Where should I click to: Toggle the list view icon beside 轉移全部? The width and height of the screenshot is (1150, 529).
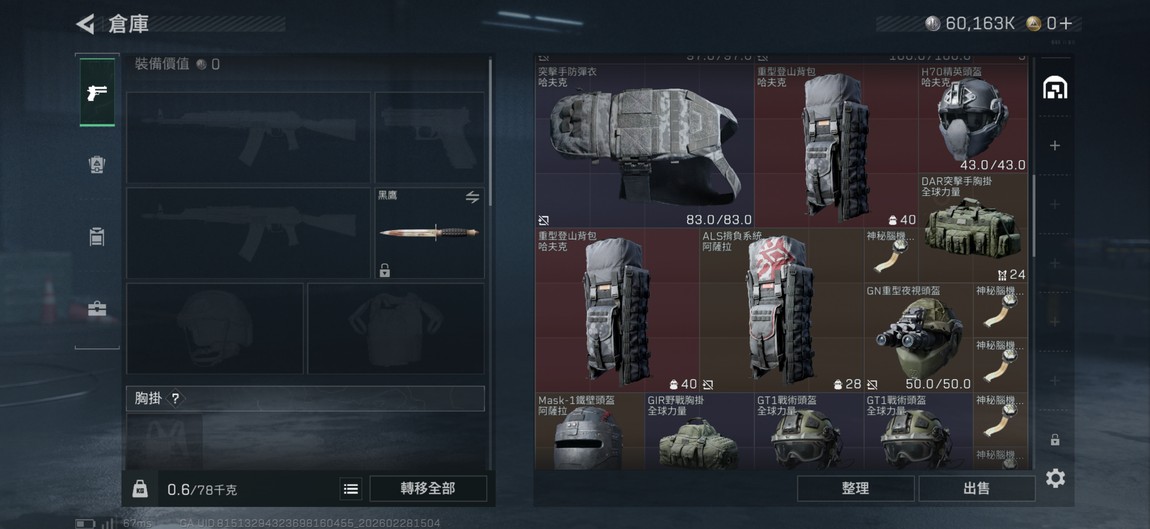351,489
